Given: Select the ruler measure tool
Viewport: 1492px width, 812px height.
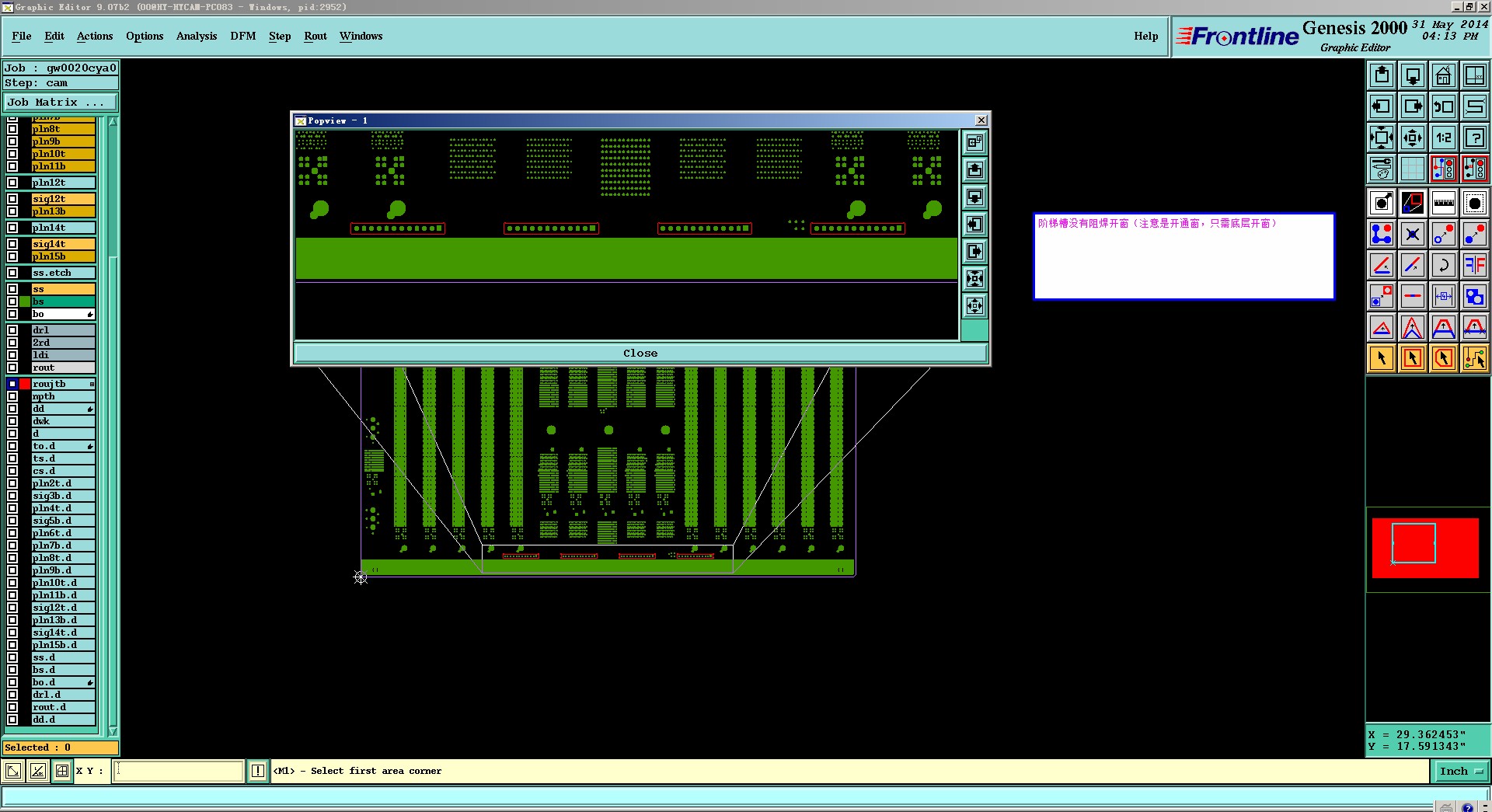Looking at the screenshot, I should click(x=1444, y=204).
